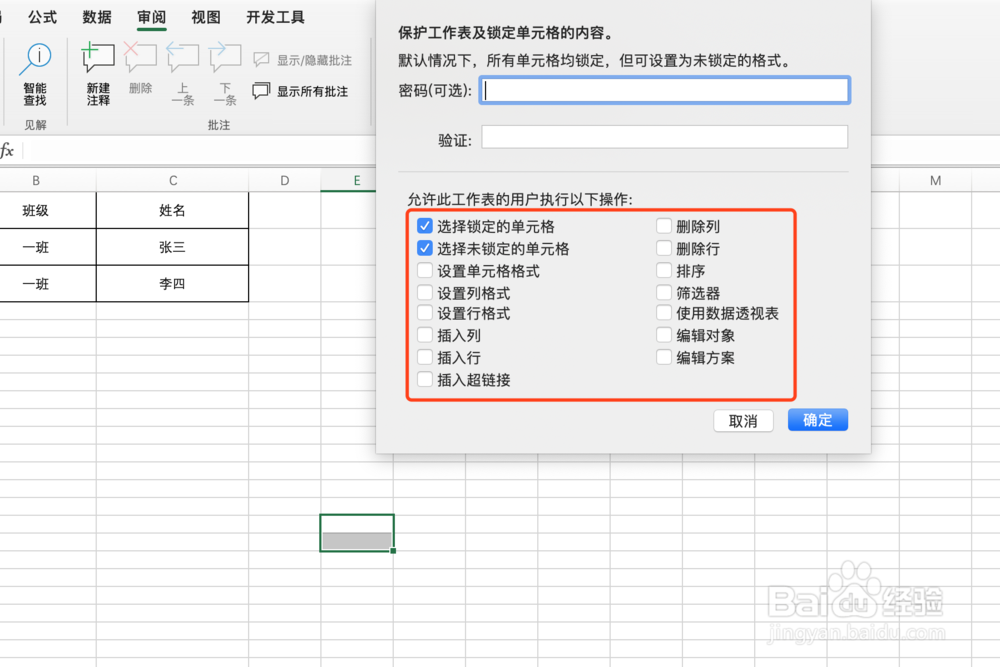The height and width of the screenshot is (667, 1000).
Task: Click 取消 to dismiss the dialog
Action: 743,421
